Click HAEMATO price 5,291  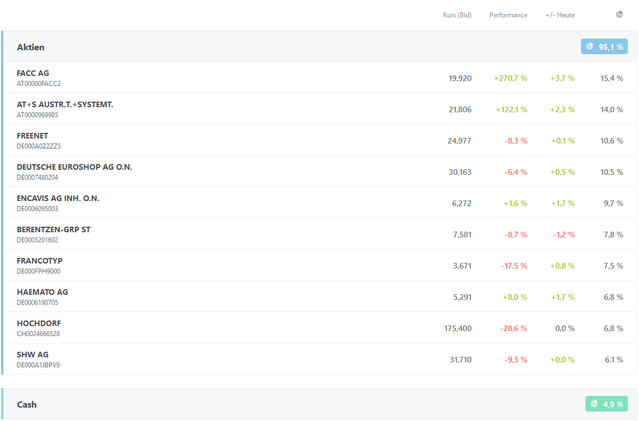click(462, 297)
